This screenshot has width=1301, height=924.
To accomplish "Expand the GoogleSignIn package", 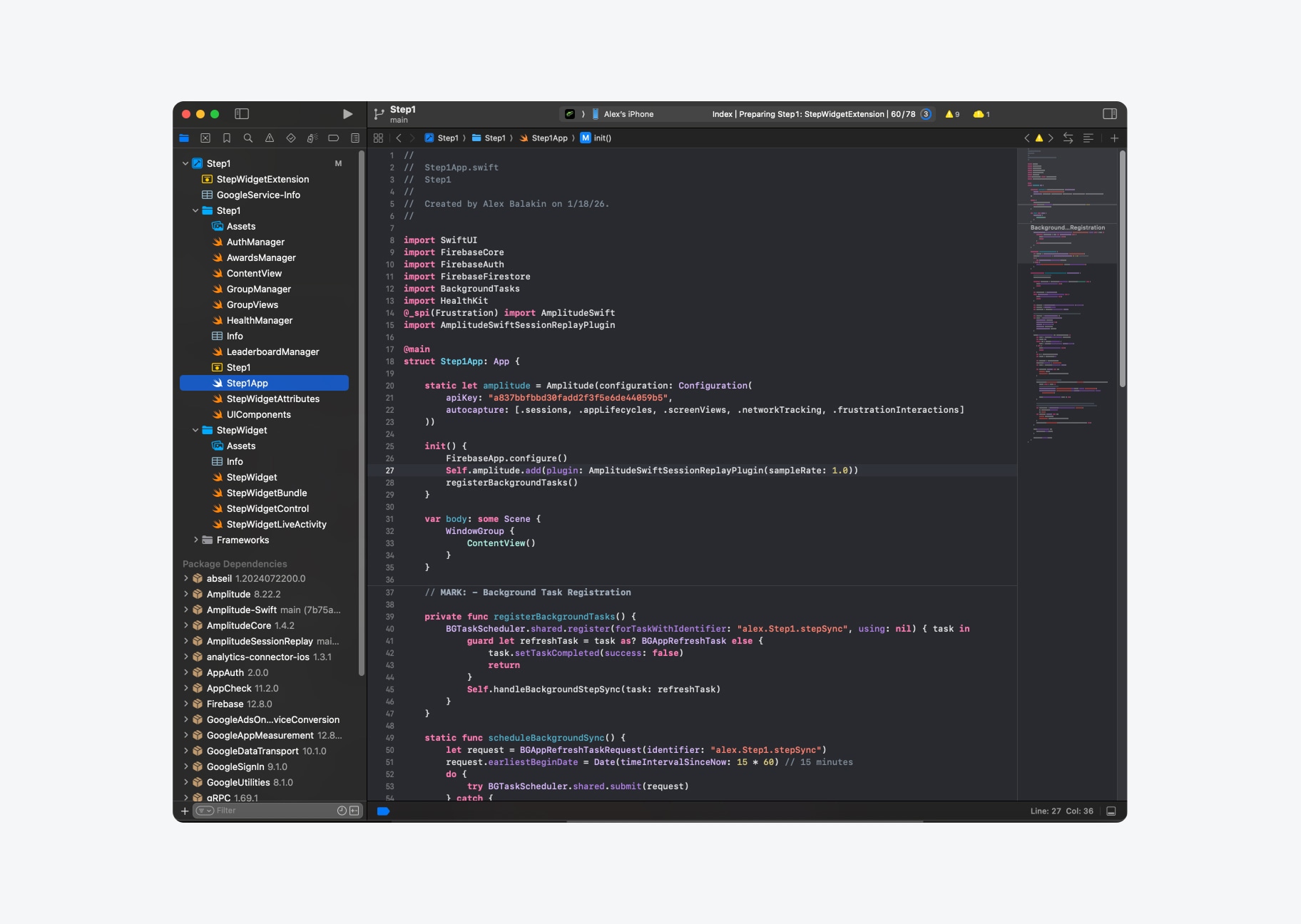I will tap(186, 767).
